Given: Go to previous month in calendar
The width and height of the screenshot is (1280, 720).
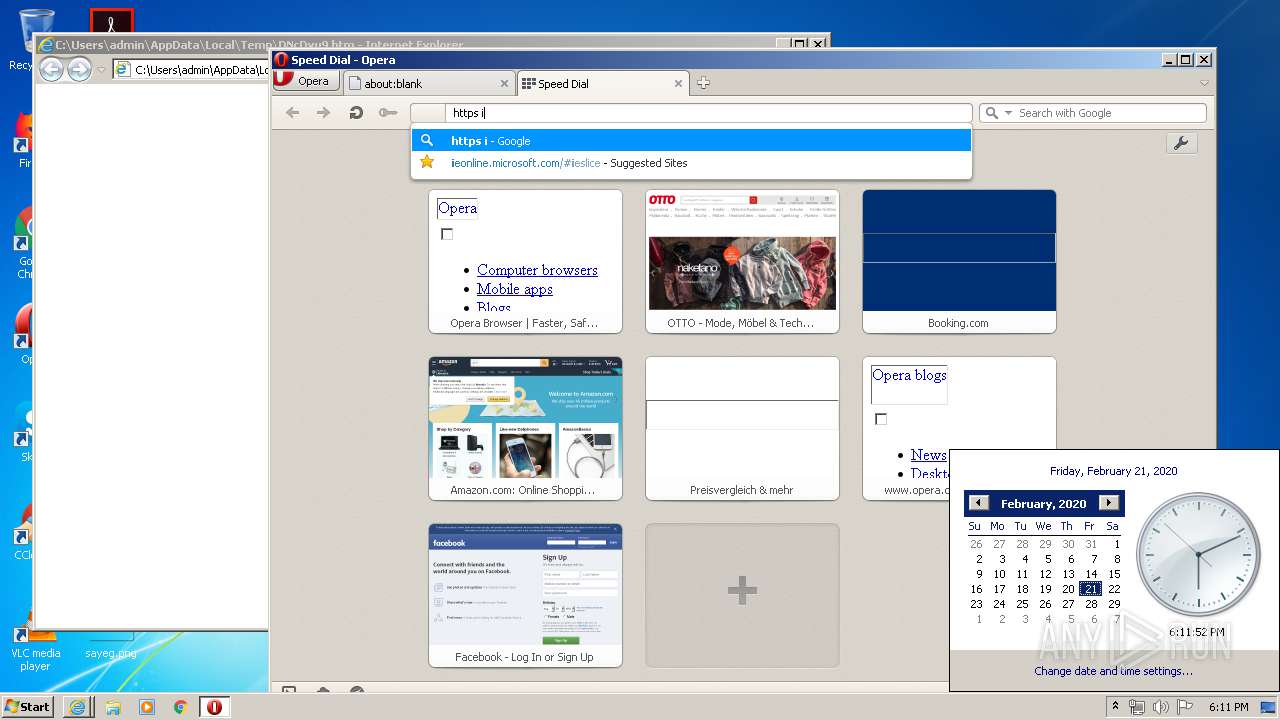Looking at the screenshot, I should [979, 503].
